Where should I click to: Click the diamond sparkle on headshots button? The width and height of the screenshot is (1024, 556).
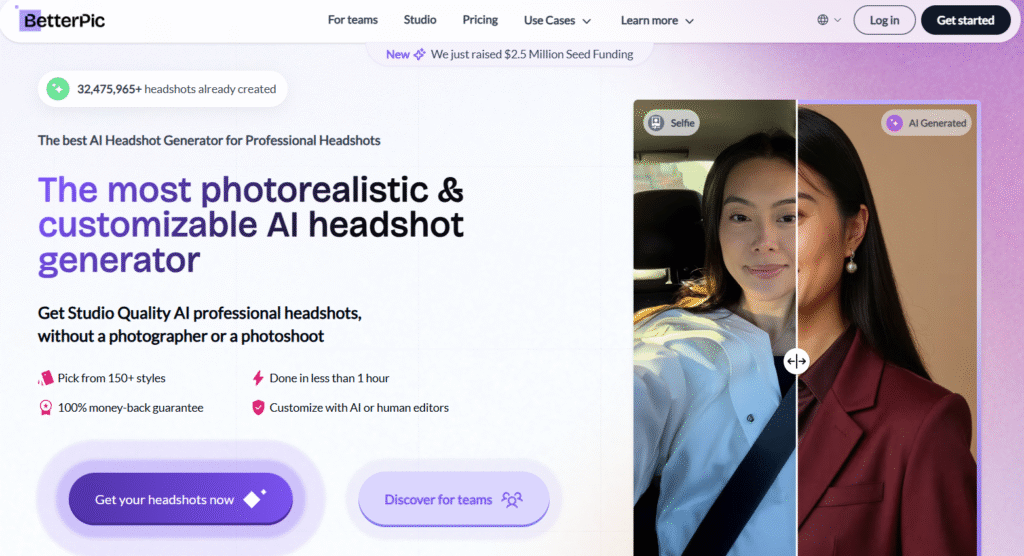click(254, 499)
